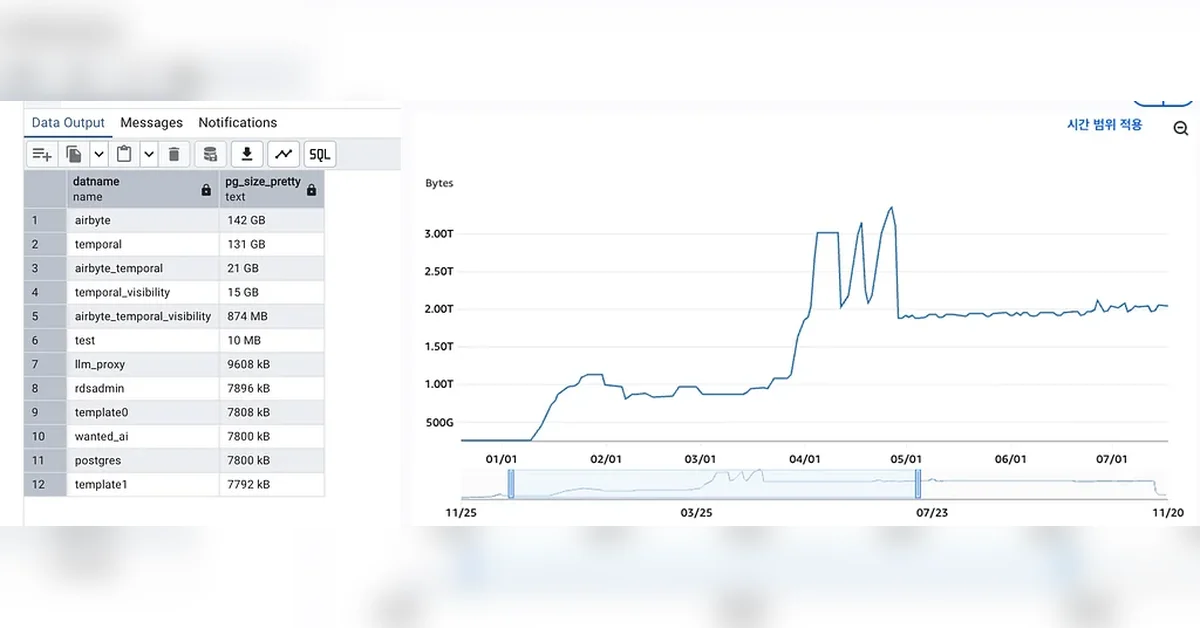
Task: Click the zoom out magnifier icon
Action: [x=1181, y=128]
